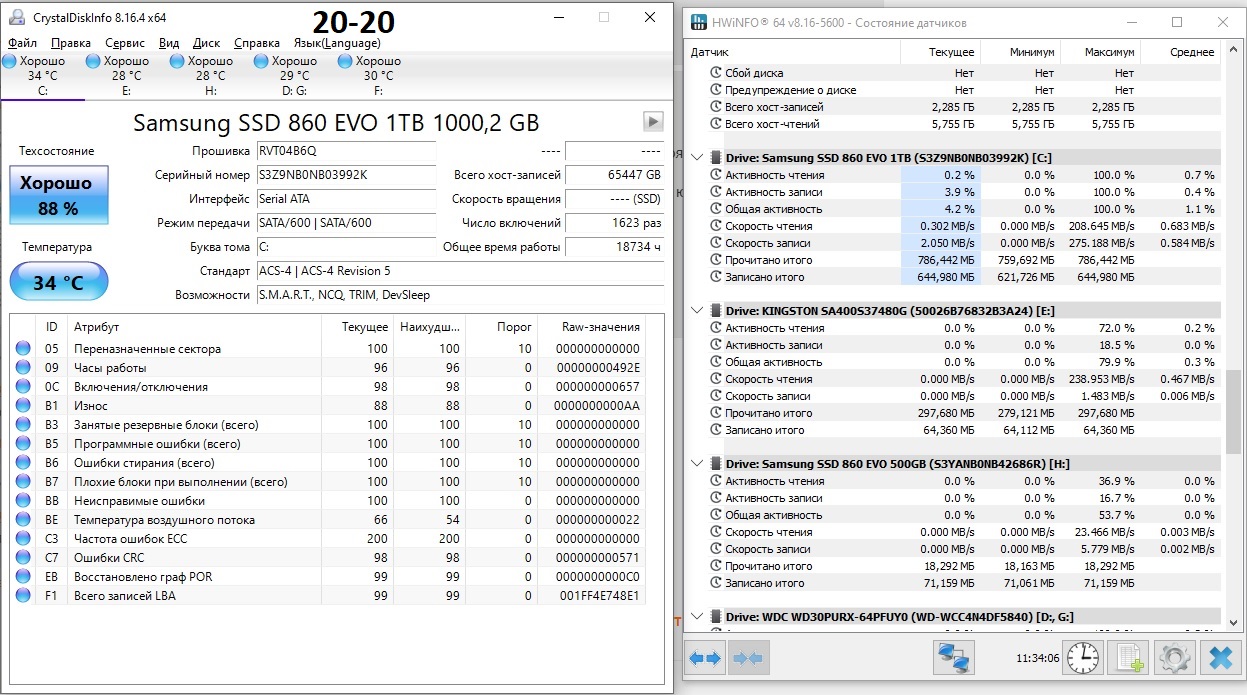Select disk F: status orb at 30 °C
1247x695 pixels.
pyautogui.click(x=345, y=61)
